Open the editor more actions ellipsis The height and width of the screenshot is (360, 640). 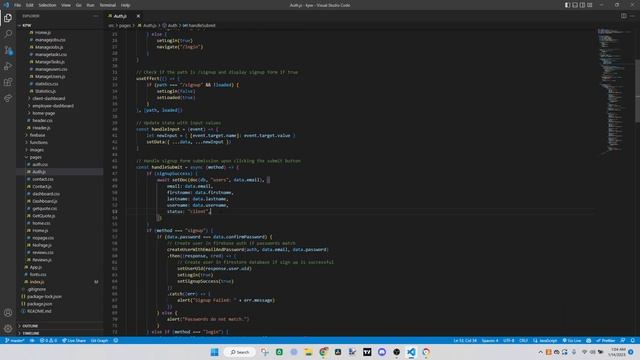[x=632, y=16]
